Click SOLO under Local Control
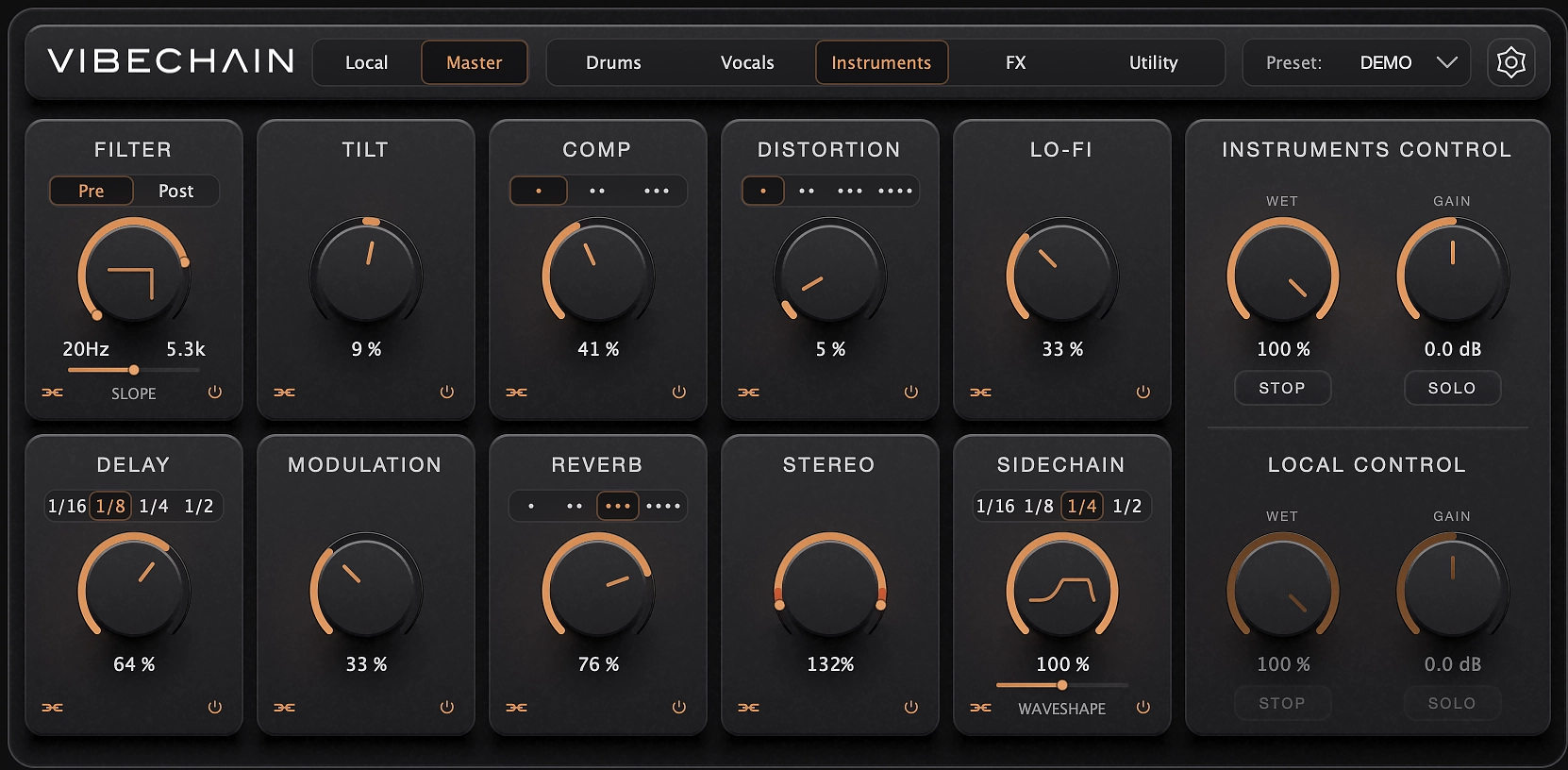 [x=1452, y=703]
